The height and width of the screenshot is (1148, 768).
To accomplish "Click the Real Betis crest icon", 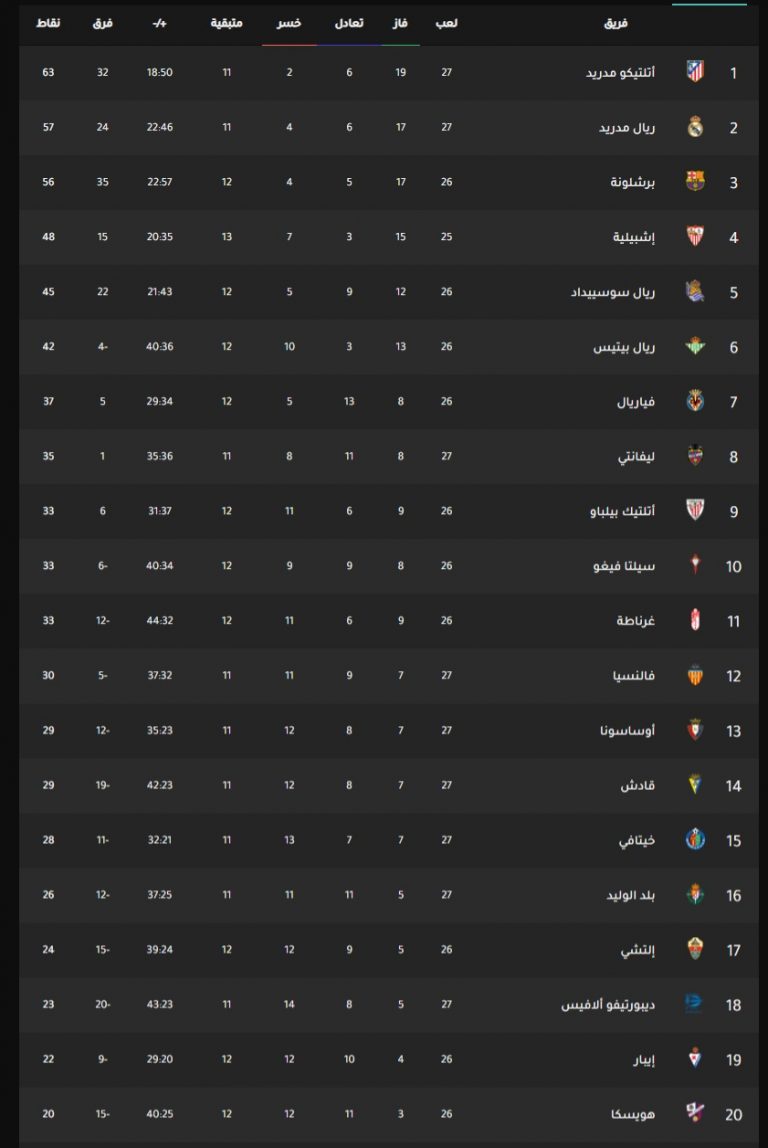I will 695,346.
